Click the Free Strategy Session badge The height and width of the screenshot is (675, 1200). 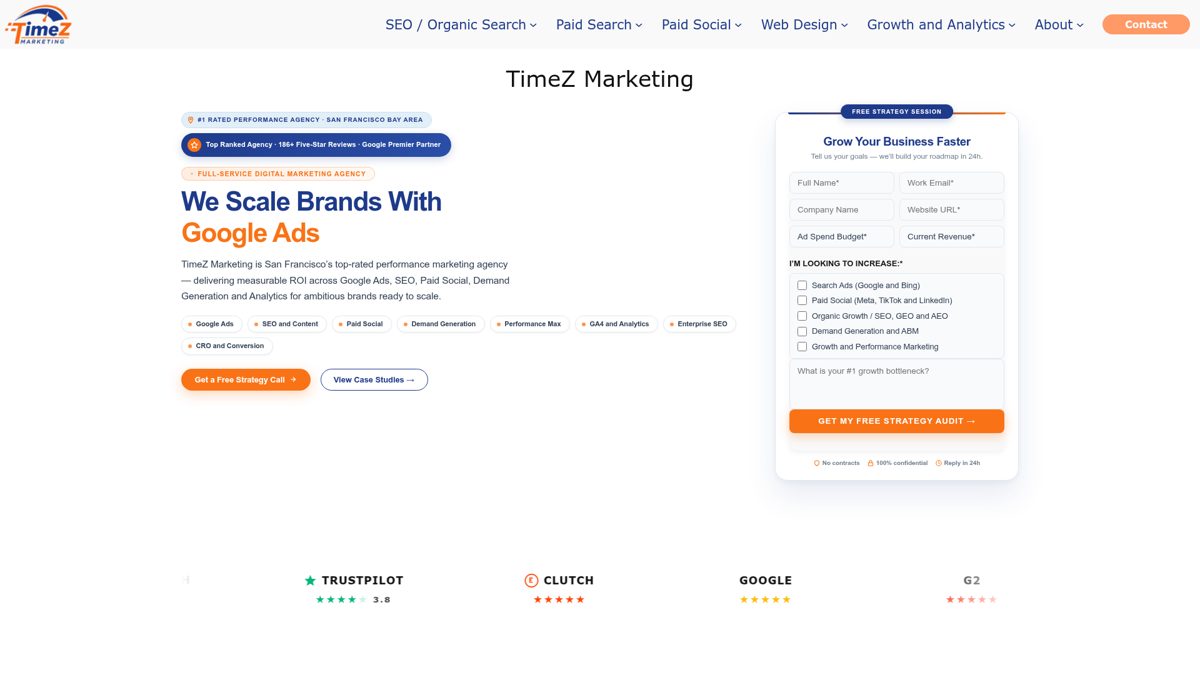(897, 112)
